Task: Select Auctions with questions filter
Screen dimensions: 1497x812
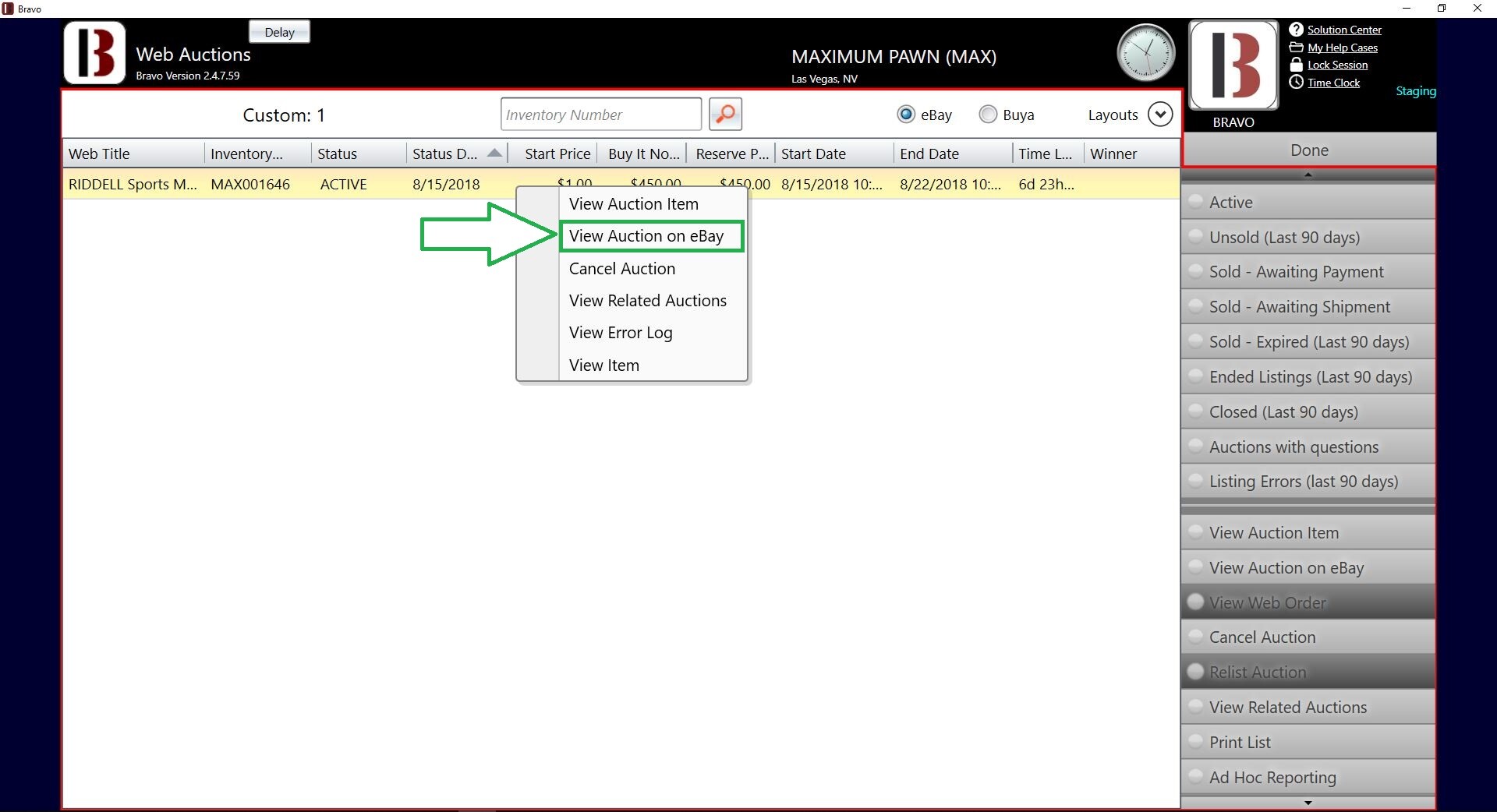Action: point(1308,447)
